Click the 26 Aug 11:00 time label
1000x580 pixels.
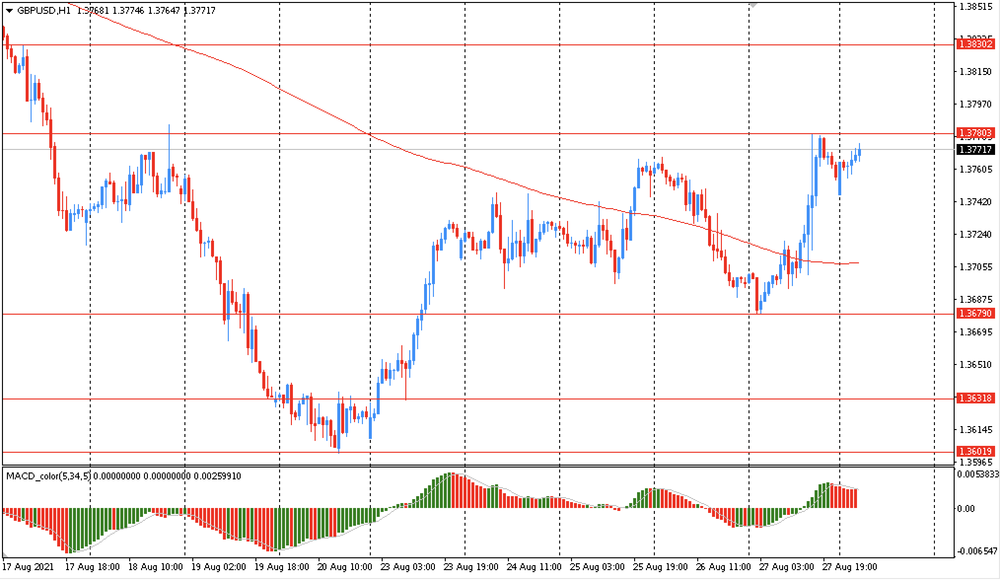pyautogui.click(x=724, y=567)
